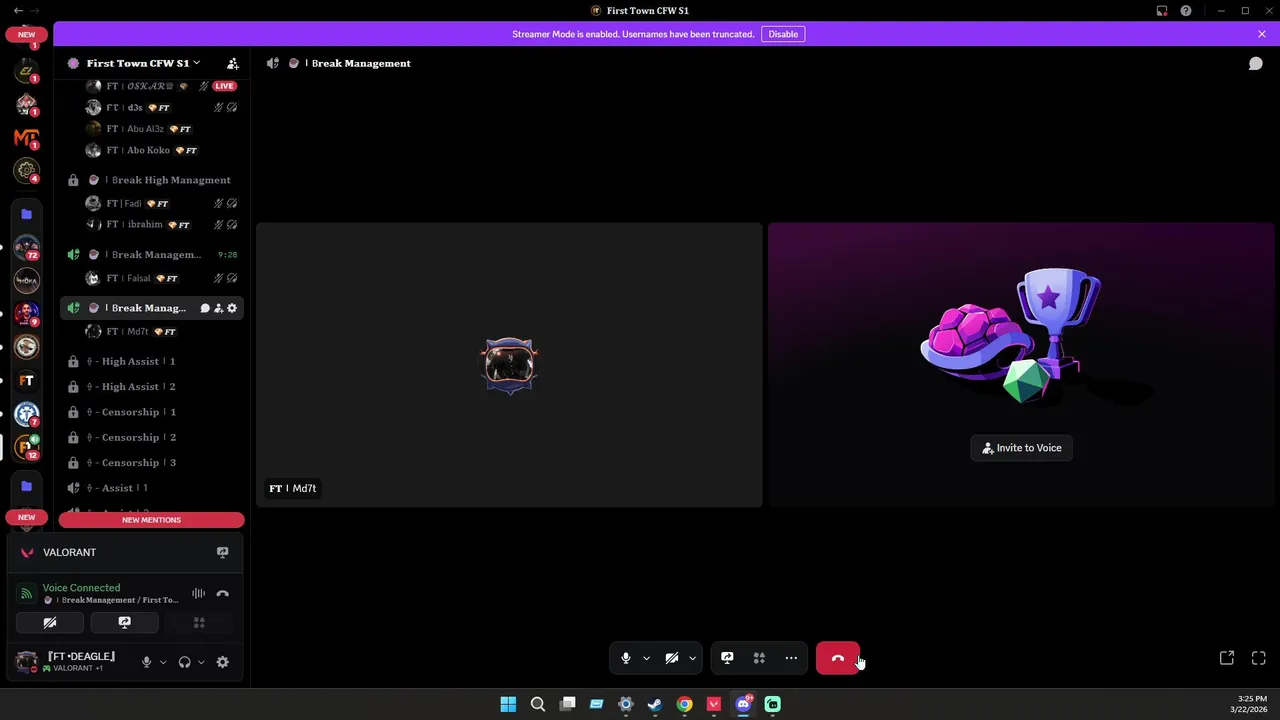Open camera options arrow in call control bar
Image resolution: width=1280 pixels, height=720 pixels.
(x=692, y=658)
